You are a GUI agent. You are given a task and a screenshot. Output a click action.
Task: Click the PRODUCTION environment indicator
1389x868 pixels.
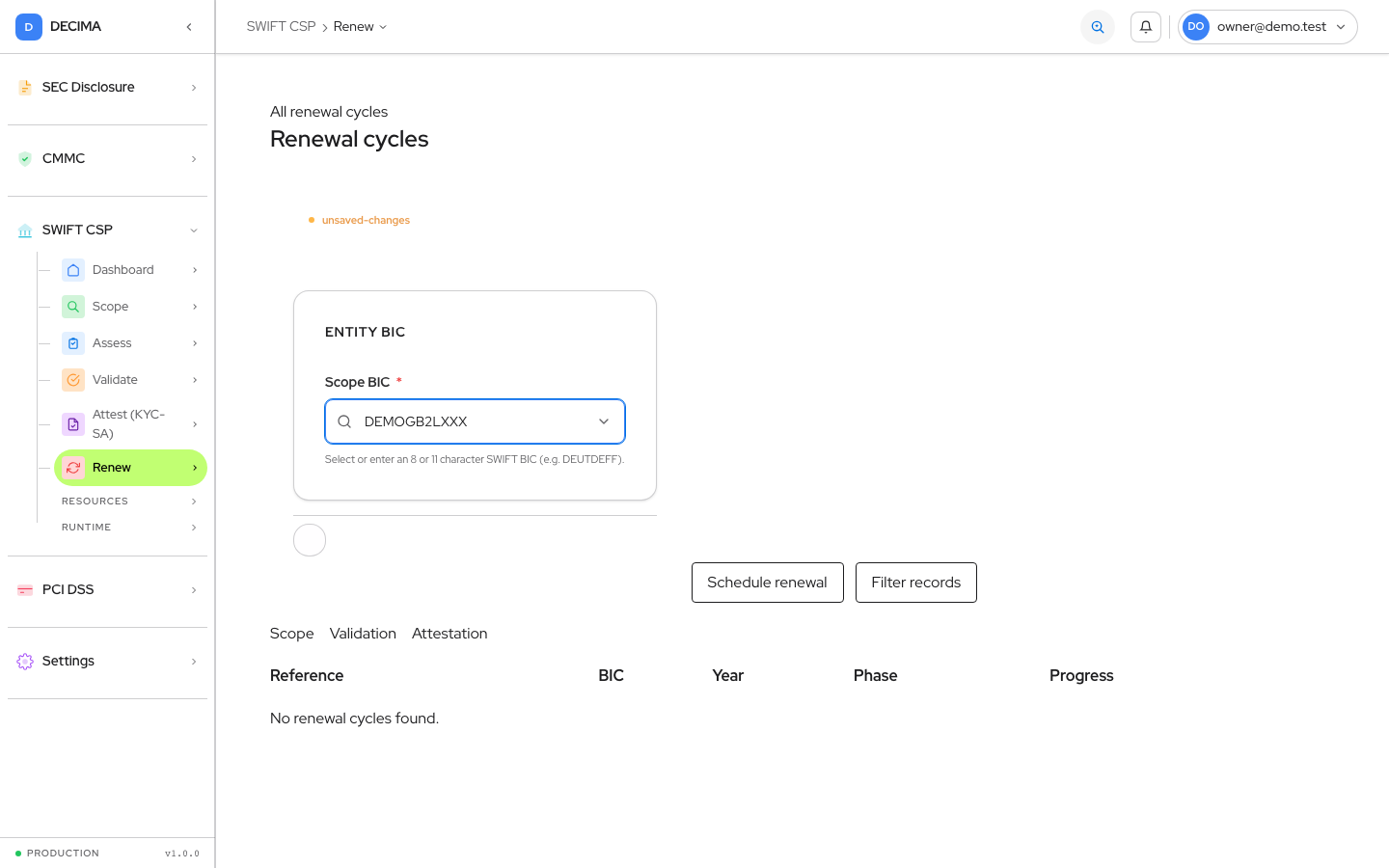coord(58,854)
